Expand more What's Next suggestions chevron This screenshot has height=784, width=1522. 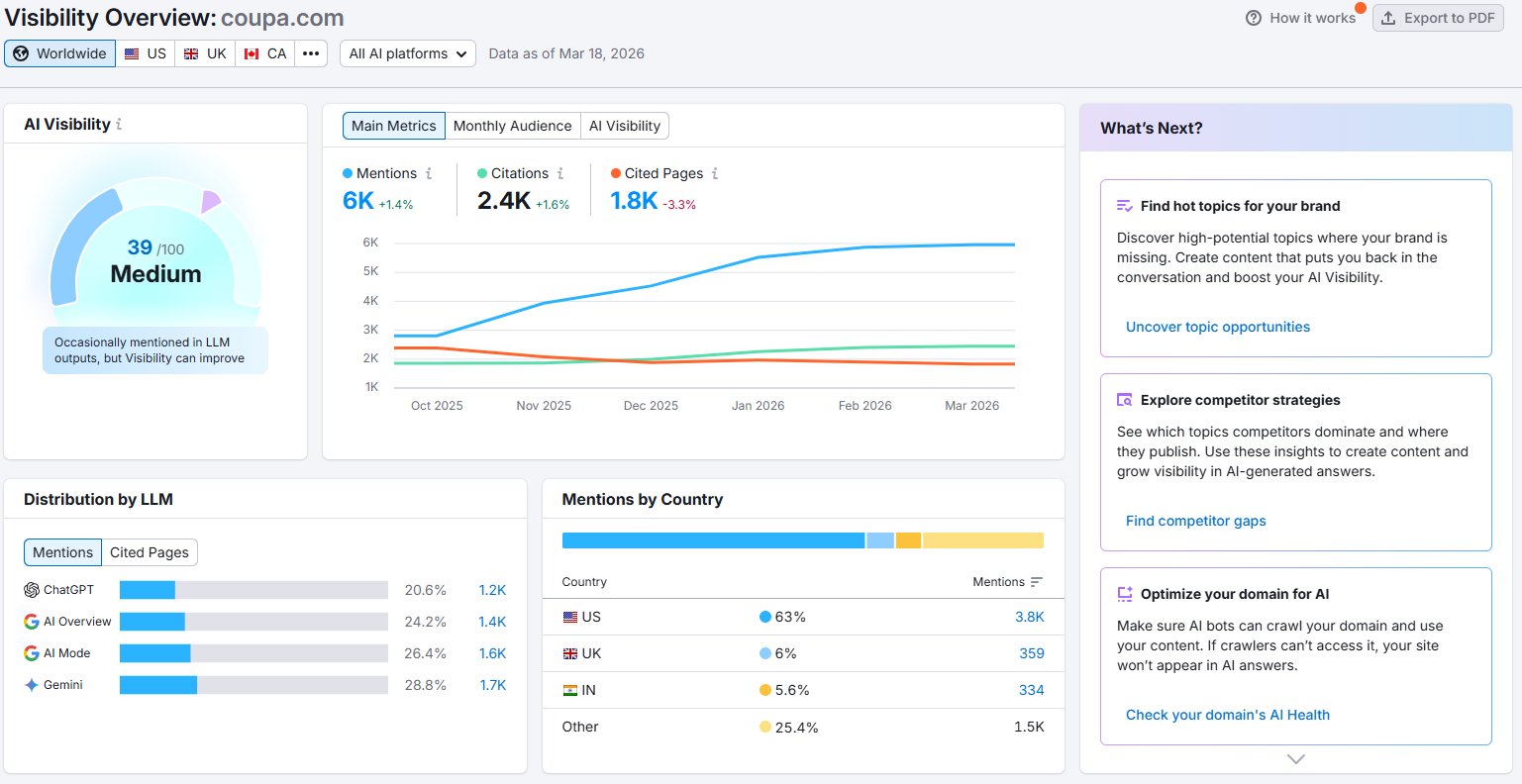(x=1295, y=759)
